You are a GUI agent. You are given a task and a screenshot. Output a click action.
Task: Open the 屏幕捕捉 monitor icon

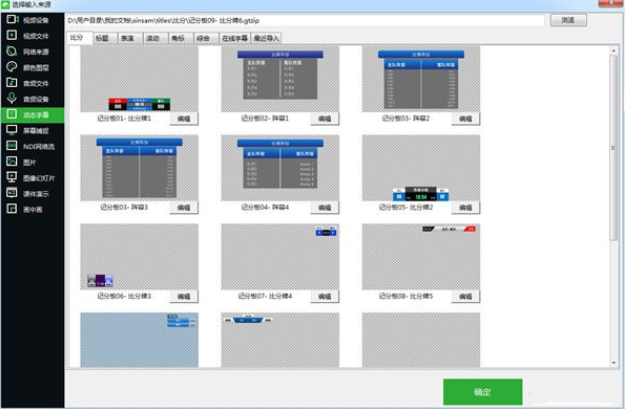point(11,131)
